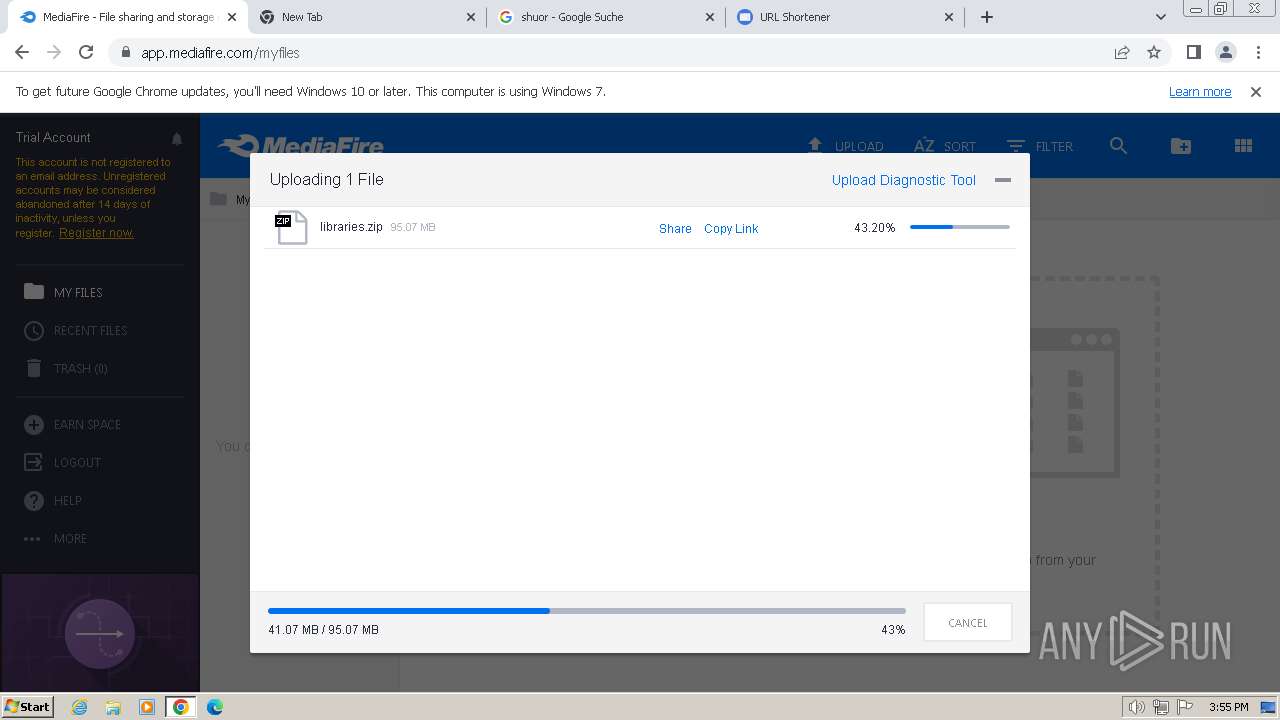This screenshot has height=720, width=1280.
Task: Open the FILTER options
Action: [1040, 146]
